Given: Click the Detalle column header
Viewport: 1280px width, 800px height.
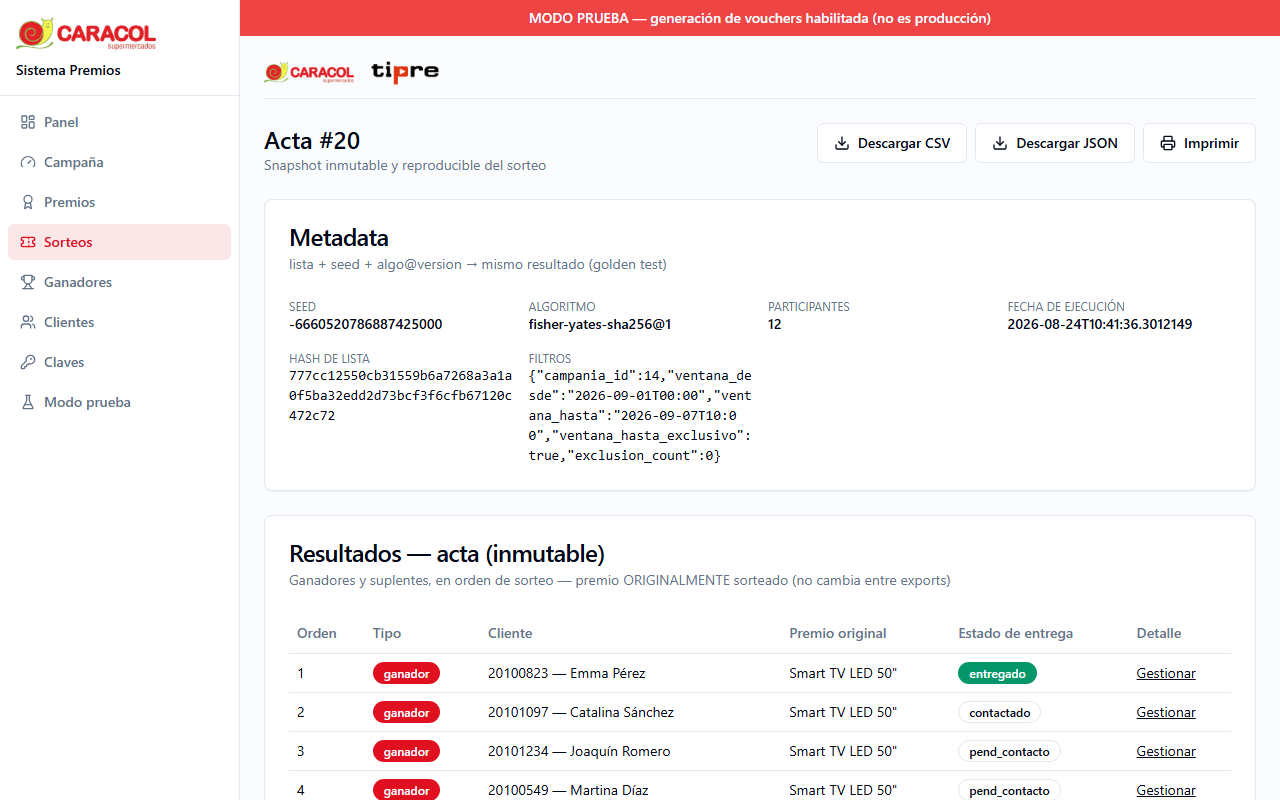Looking at the screenshot, I should click(1159, 633).
